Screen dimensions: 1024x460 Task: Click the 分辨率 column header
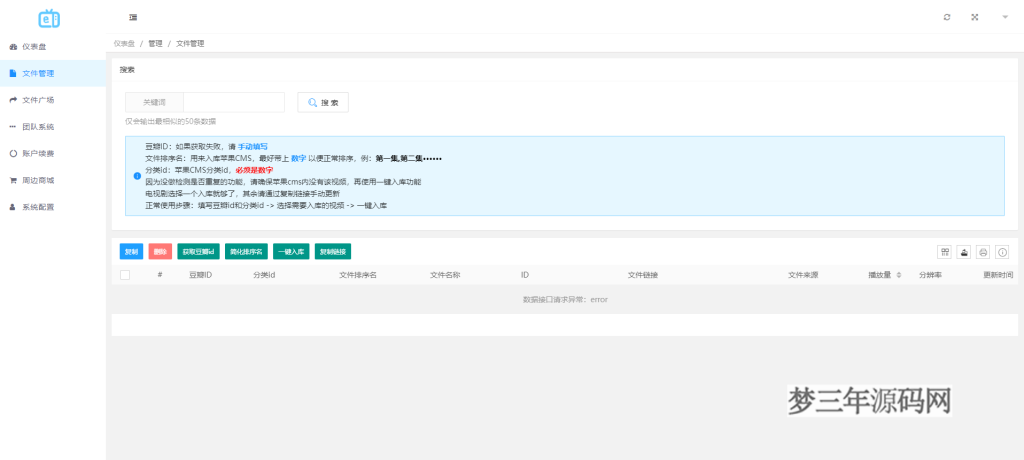coord(930,275)
